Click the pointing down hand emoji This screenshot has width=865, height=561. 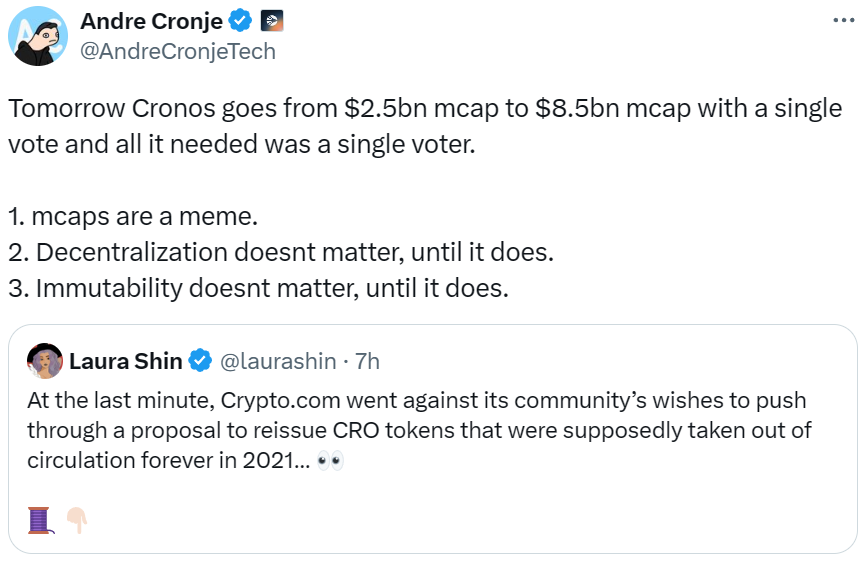(x=77, y=520)
